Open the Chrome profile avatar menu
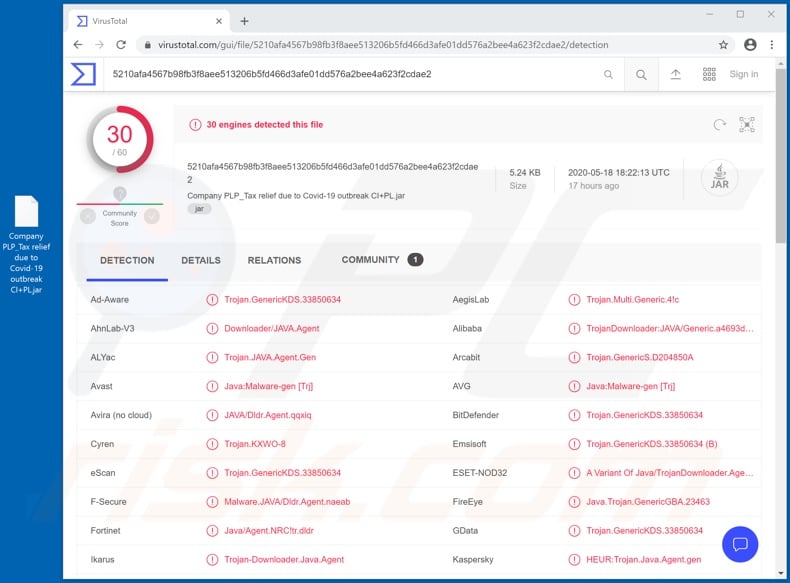The width and height of the screenshot is (790, 583). point(750,45)
